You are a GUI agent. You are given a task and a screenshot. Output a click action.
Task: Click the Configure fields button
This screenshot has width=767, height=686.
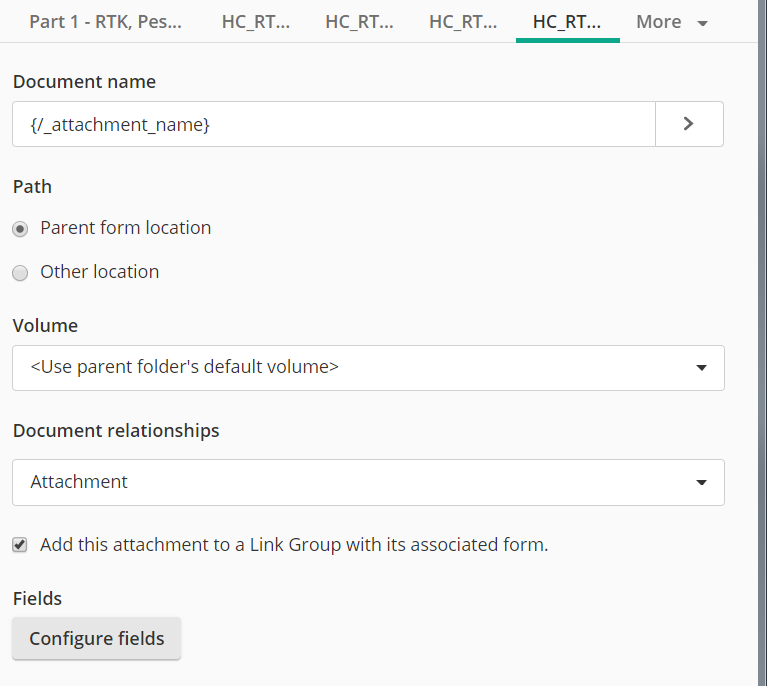(x=96, y=639)
